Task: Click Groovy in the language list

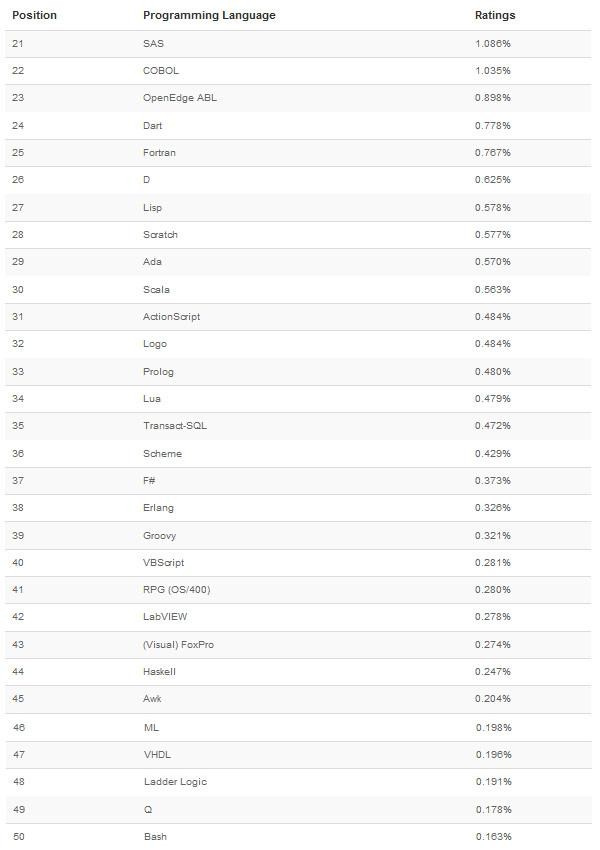Action: 159,536
